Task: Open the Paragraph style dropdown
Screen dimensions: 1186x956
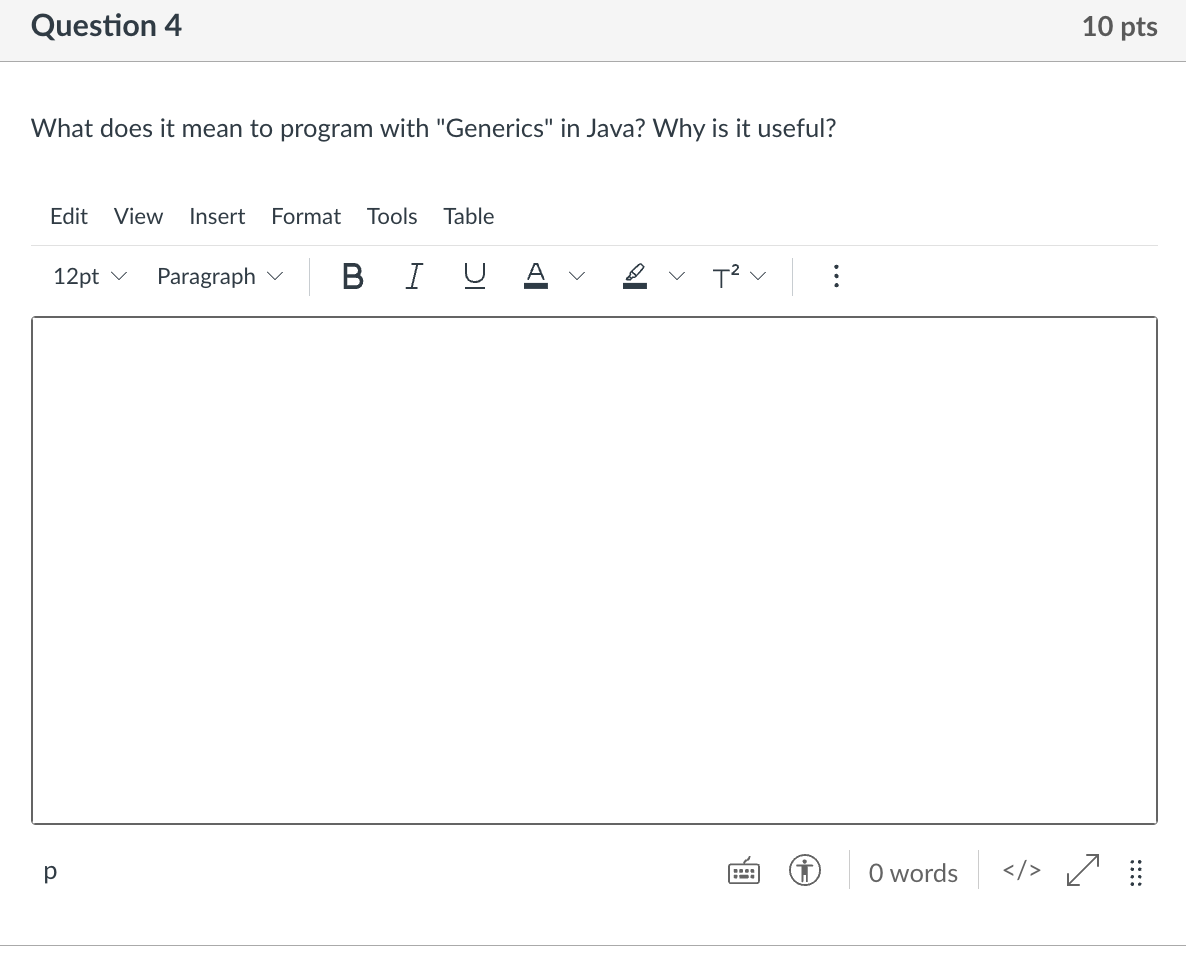Action: pos(219,276)
